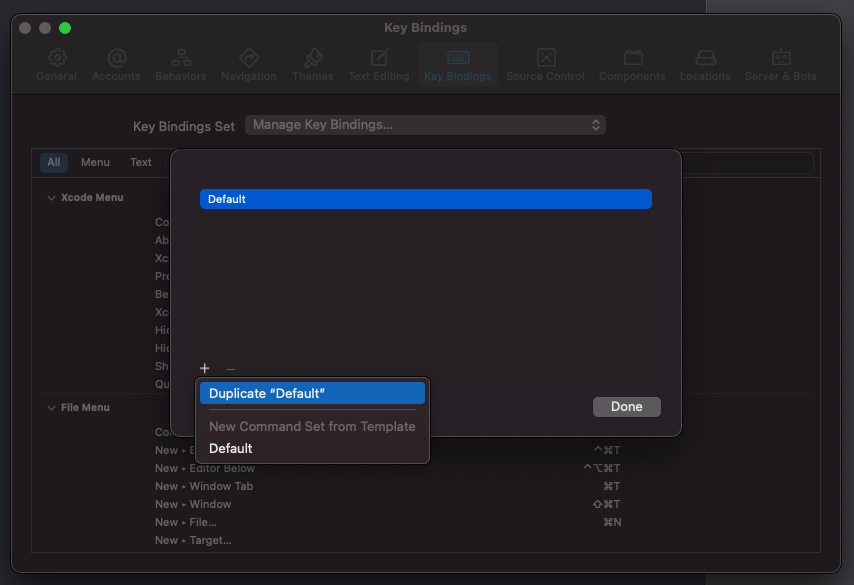854x585 pixels.
Task: Select the Menu filter tab
Action: [95, 162]
